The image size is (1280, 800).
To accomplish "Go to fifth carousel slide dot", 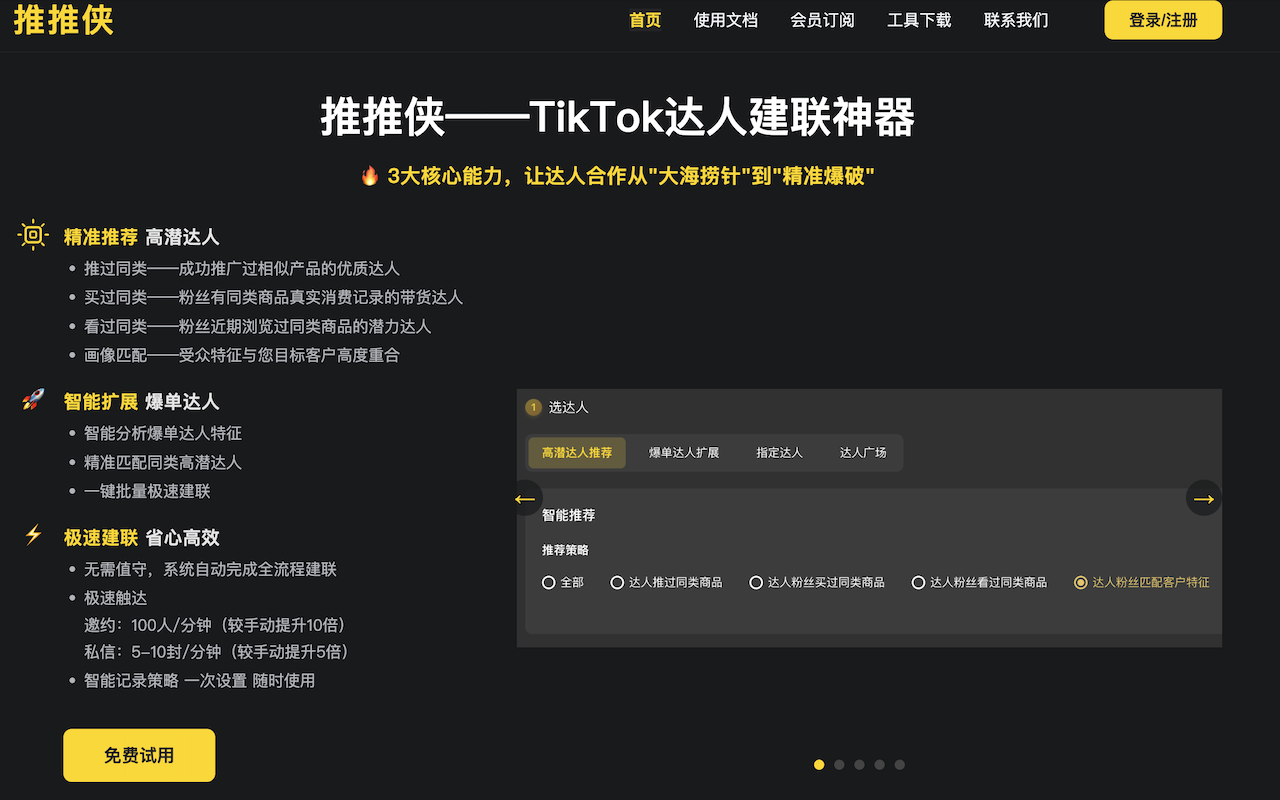I will pos(899,765).
